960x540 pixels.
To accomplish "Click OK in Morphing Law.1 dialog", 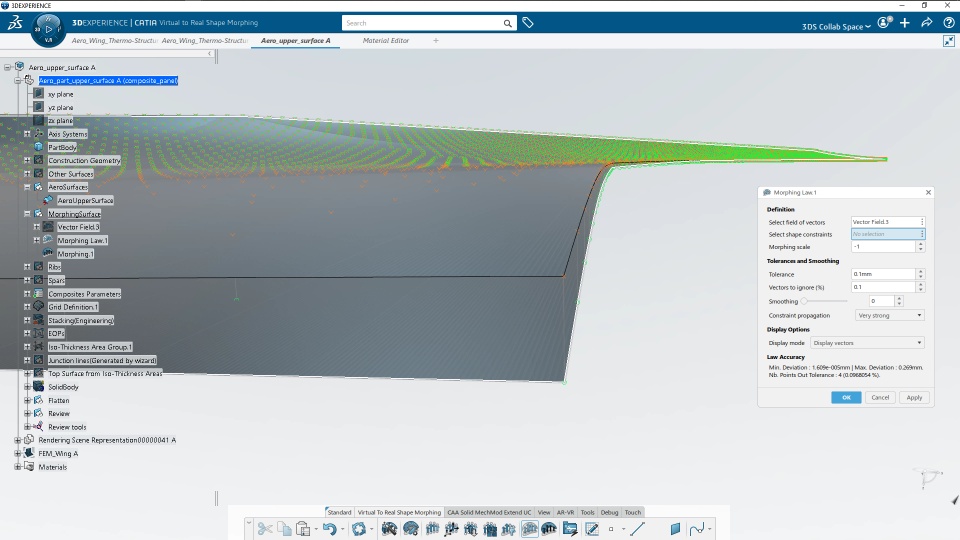I will point(846,397).
